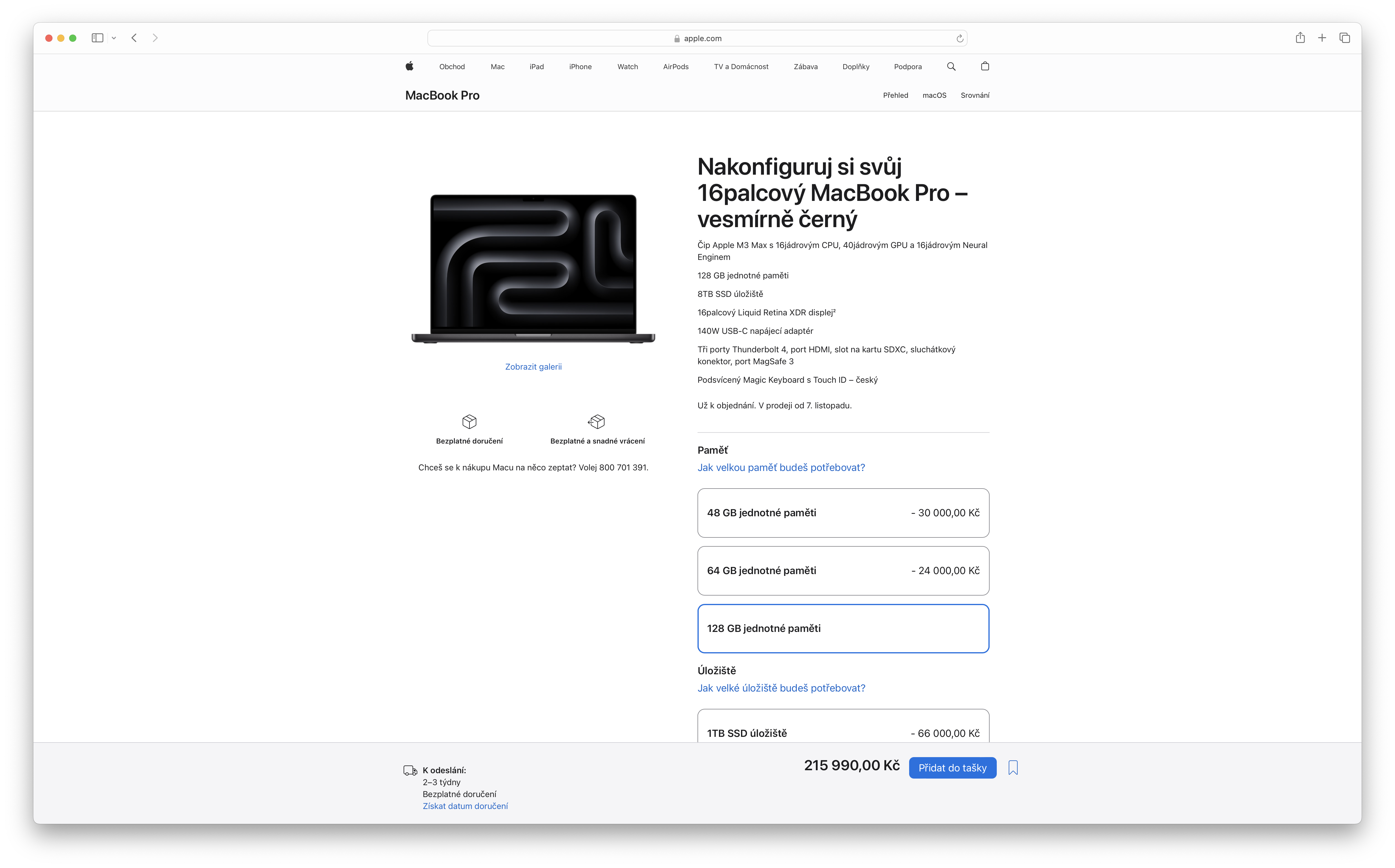This screenshot has width=1395, height=868.
Task: Open a new tab with the plus icon
Action: (x=1321, y=38)
